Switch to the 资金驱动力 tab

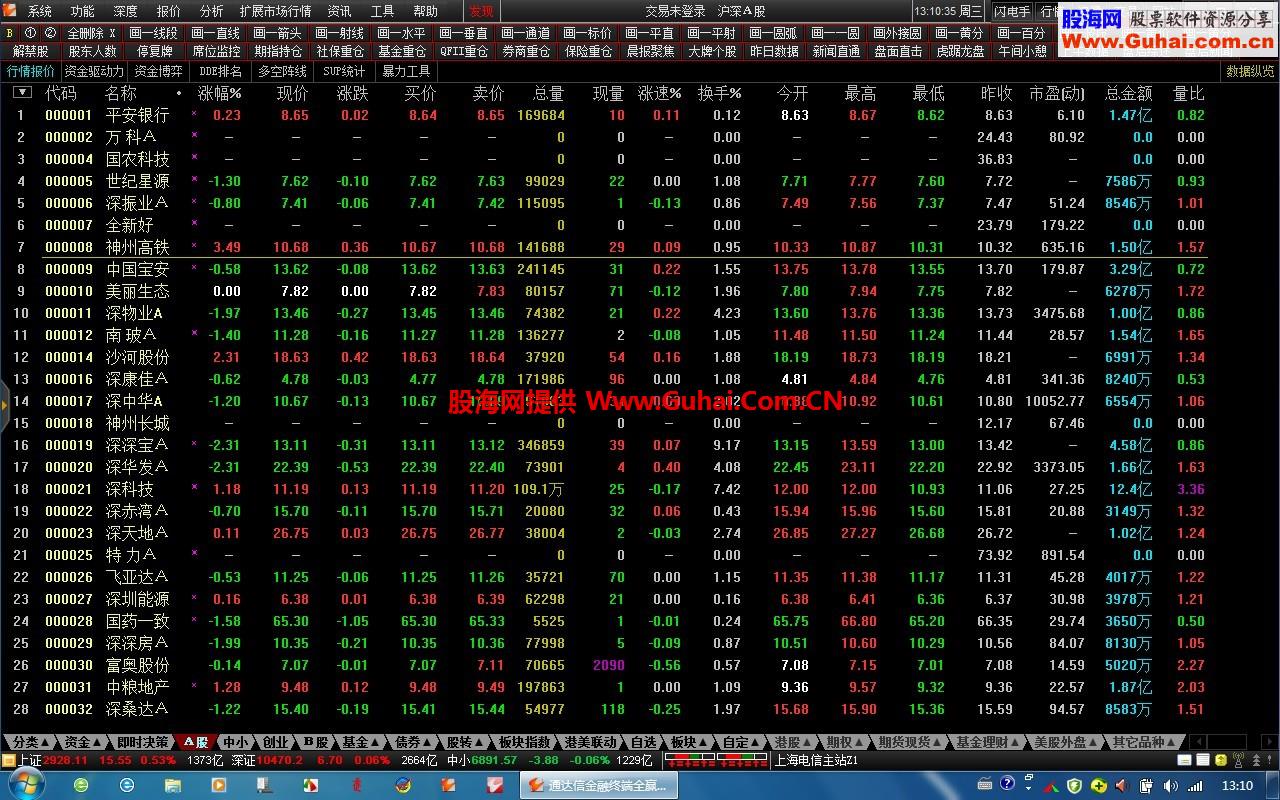pyautogui.click(x=94, y=71)
